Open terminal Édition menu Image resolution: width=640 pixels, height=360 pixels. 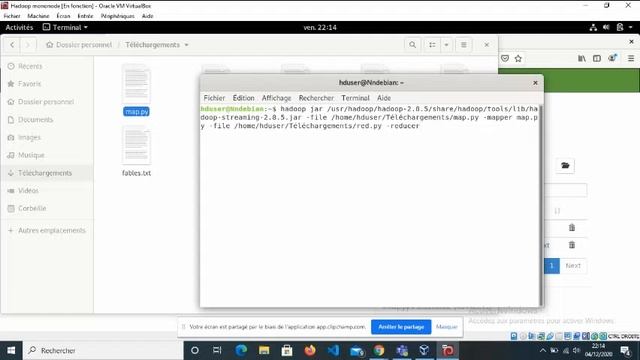click(244, 98)
